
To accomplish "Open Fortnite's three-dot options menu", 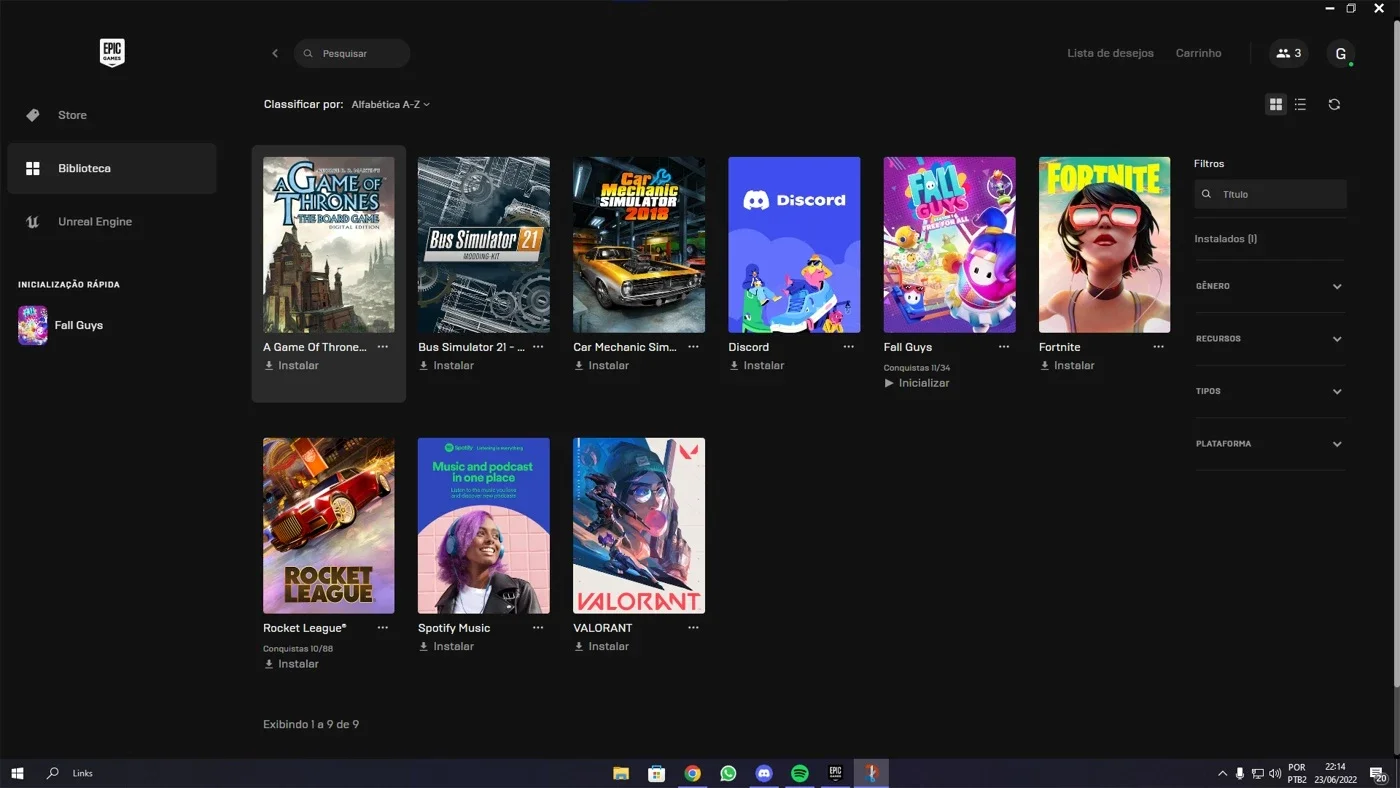I will coord(1158,347).
